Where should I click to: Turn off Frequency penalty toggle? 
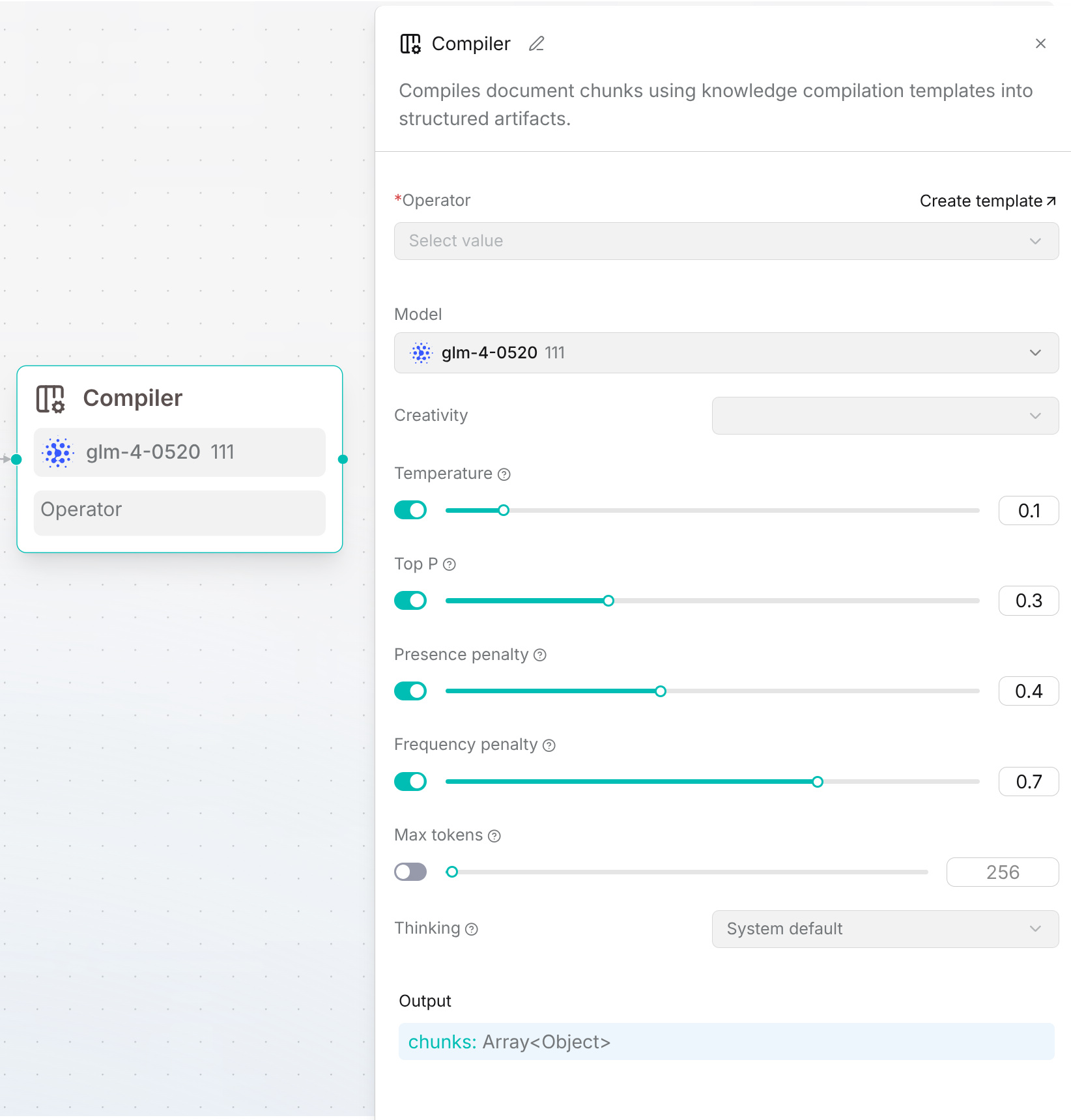410,782
